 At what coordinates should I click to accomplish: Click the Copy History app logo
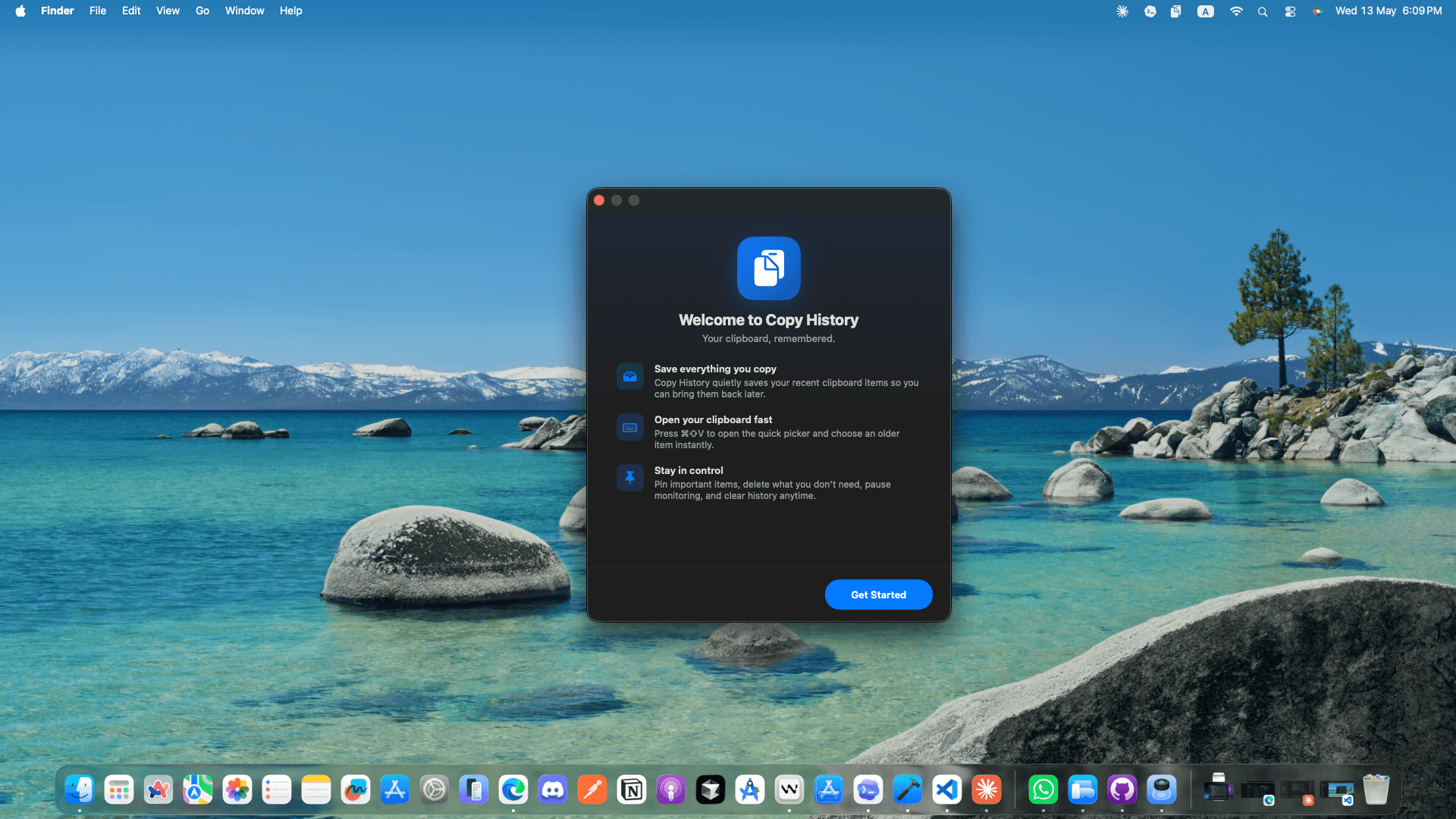(768, 268)
